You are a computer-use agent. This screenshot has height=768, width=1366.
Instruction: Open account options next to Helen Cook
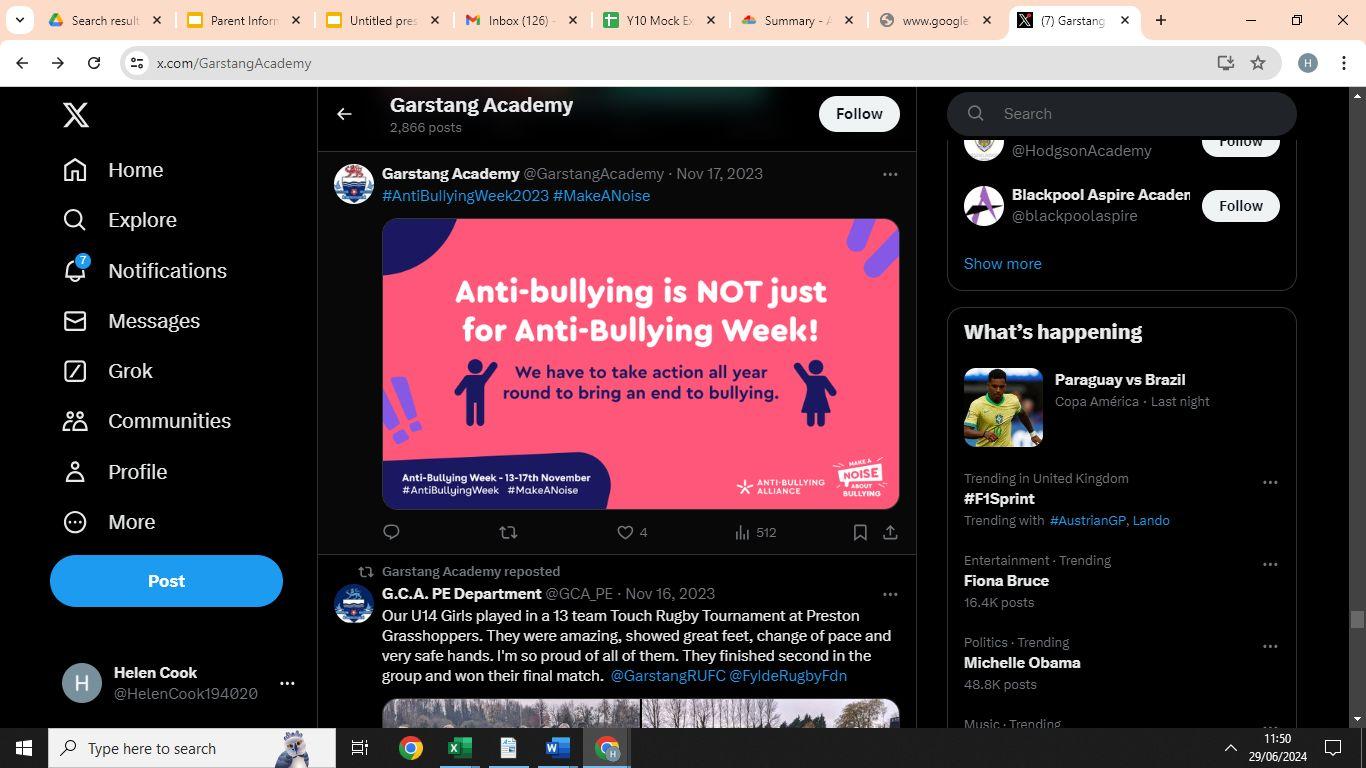287,683
